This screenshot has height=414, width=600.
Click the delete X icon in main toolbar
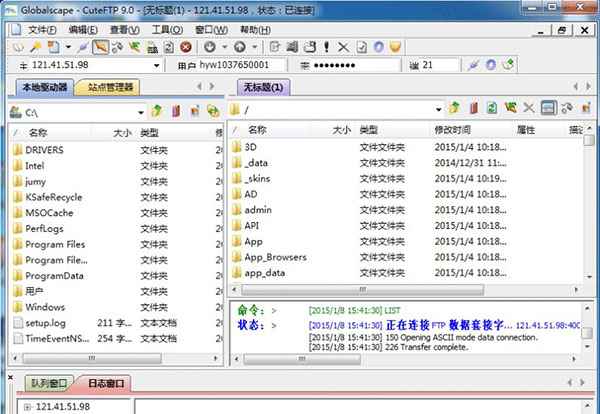343,47
